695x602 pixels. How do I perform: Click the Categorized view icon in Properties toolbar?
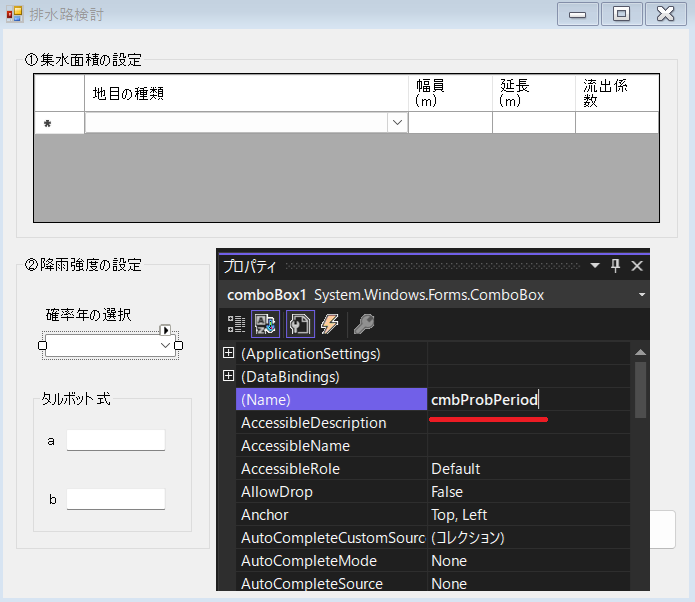point(236,323)
